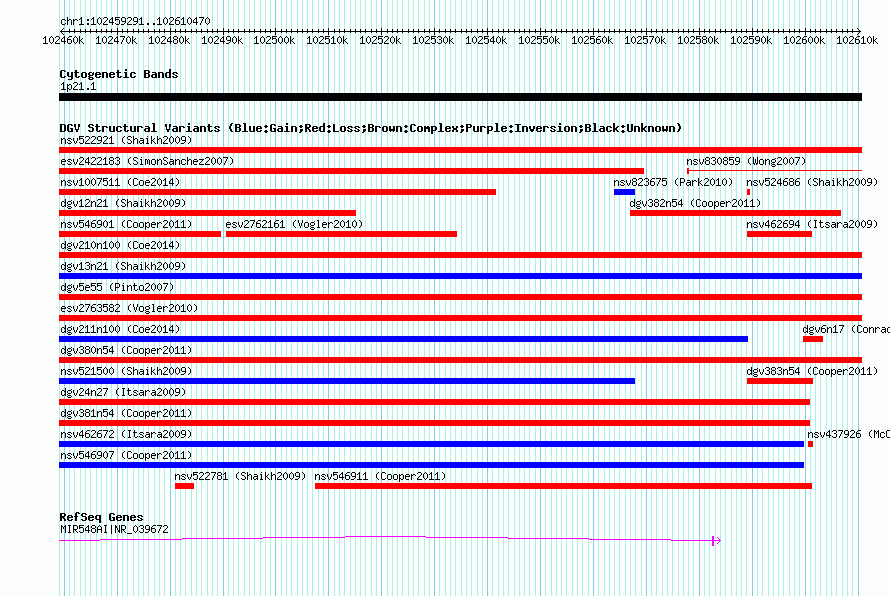Open the dgv5e55 (Pinto2007) label
Screen dimensions: 890x596
(117, 287)
